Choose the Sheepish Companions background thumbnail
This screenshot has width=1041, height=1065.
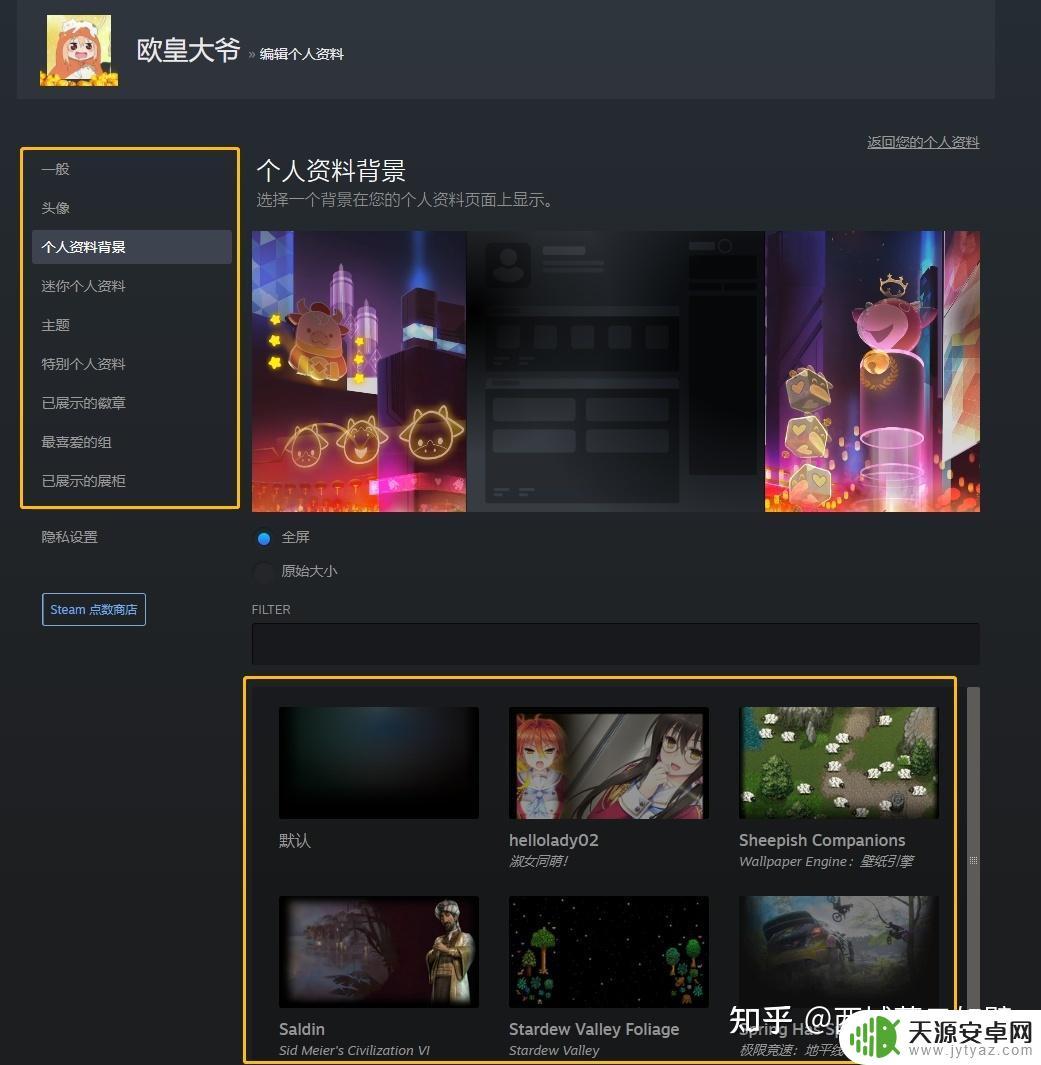(x=839, y=762)
